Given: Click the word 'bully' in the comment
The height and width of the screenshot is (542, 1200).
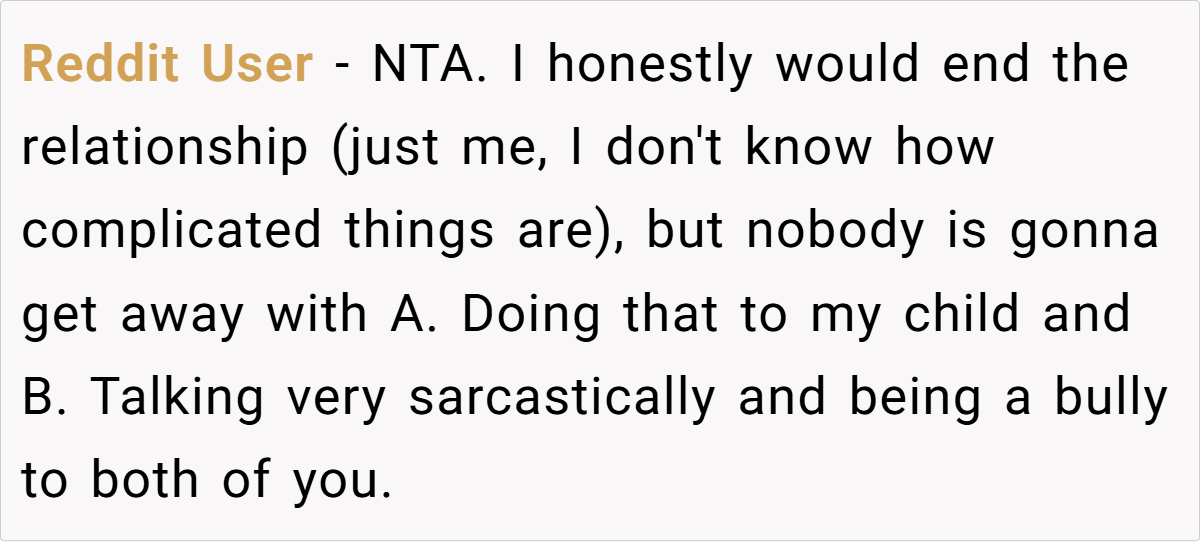Looking at the screenshot, I should (1112, 398).
